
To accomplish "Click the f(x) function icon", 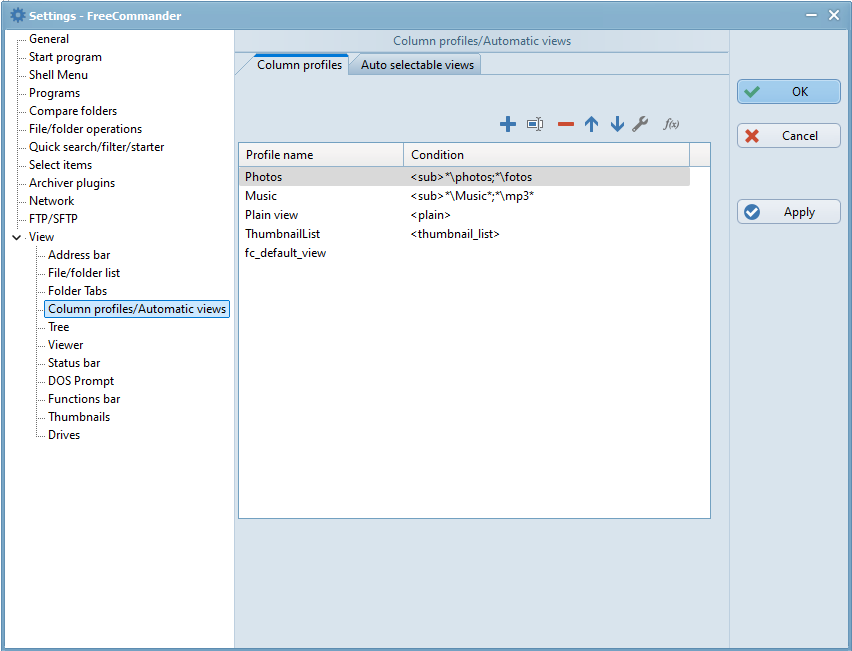I will (x=671, y=124).
